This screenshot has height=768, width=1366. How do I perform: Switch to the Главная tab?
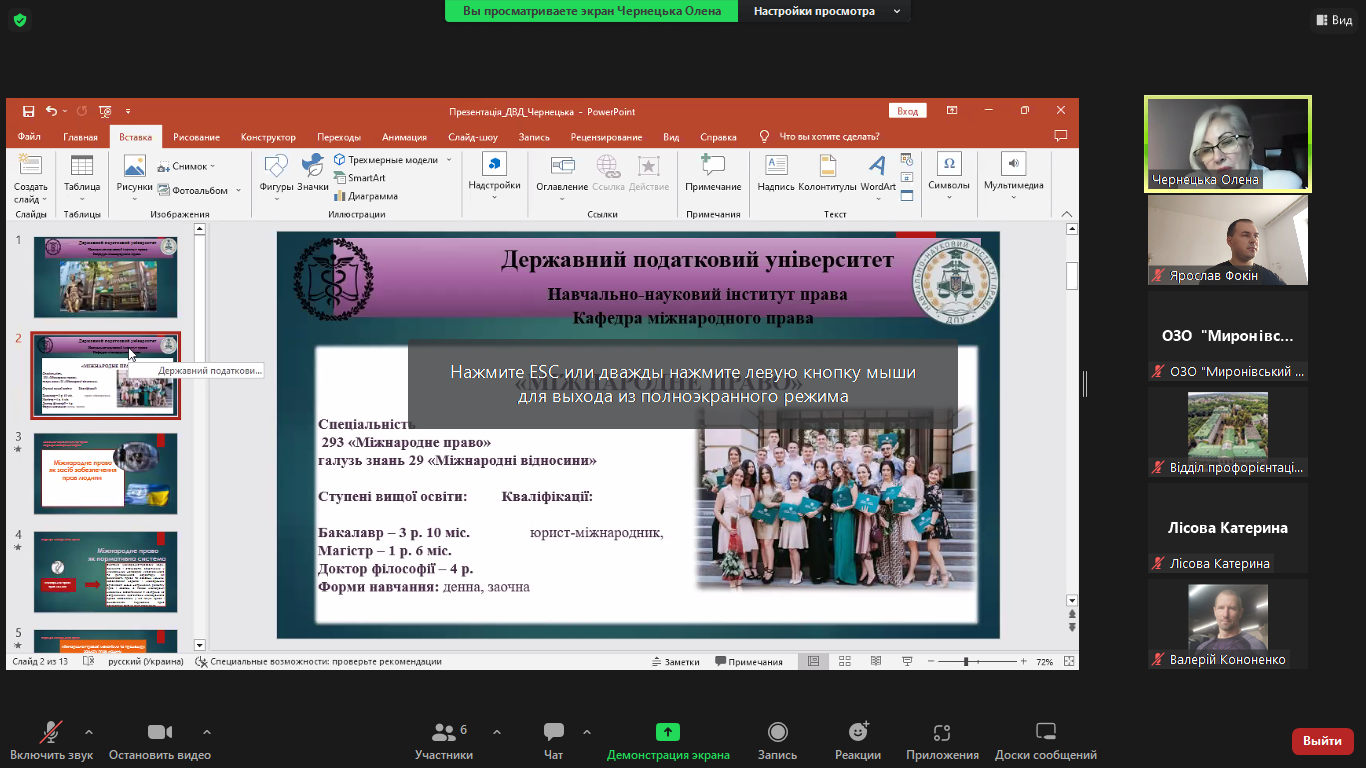click(80, 137)
